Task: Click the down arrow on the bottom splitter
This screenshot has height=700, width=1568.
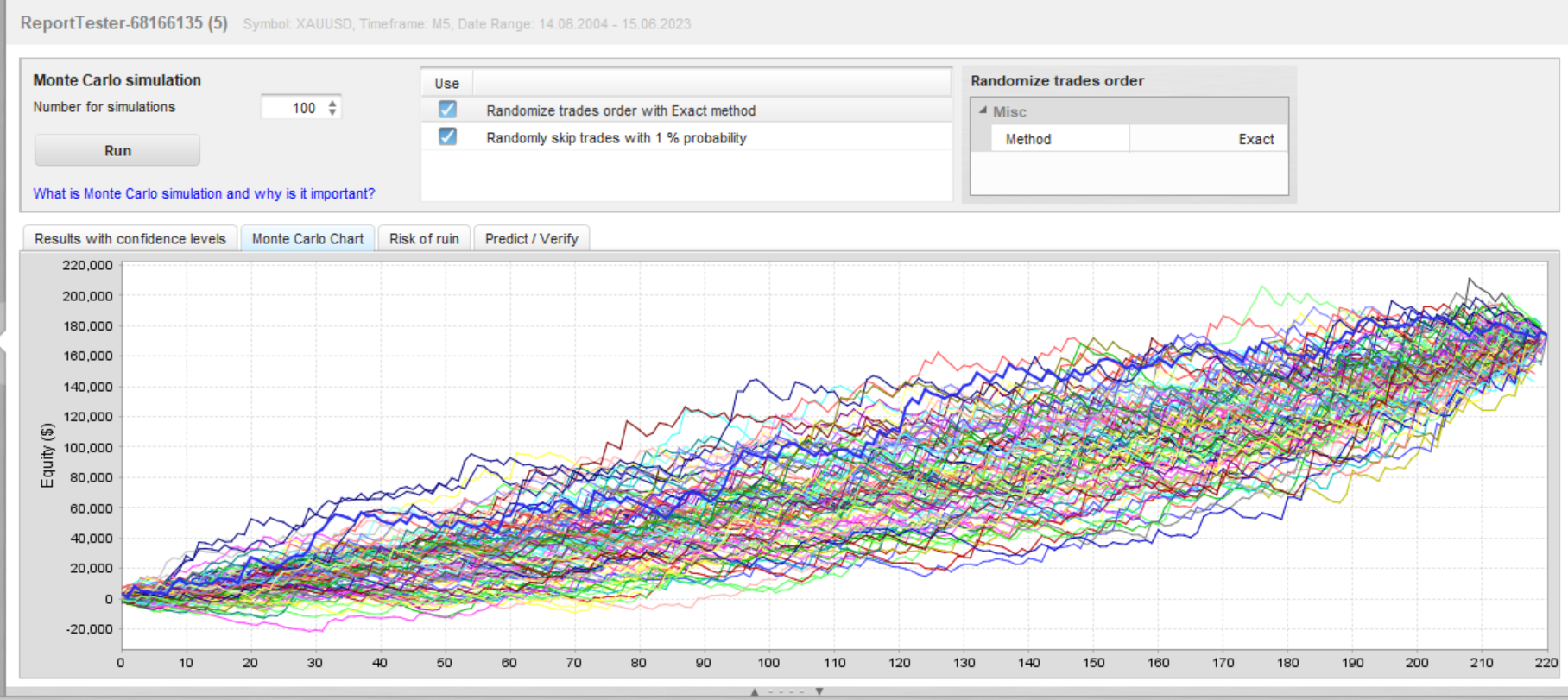Action: tap(819, 692)
